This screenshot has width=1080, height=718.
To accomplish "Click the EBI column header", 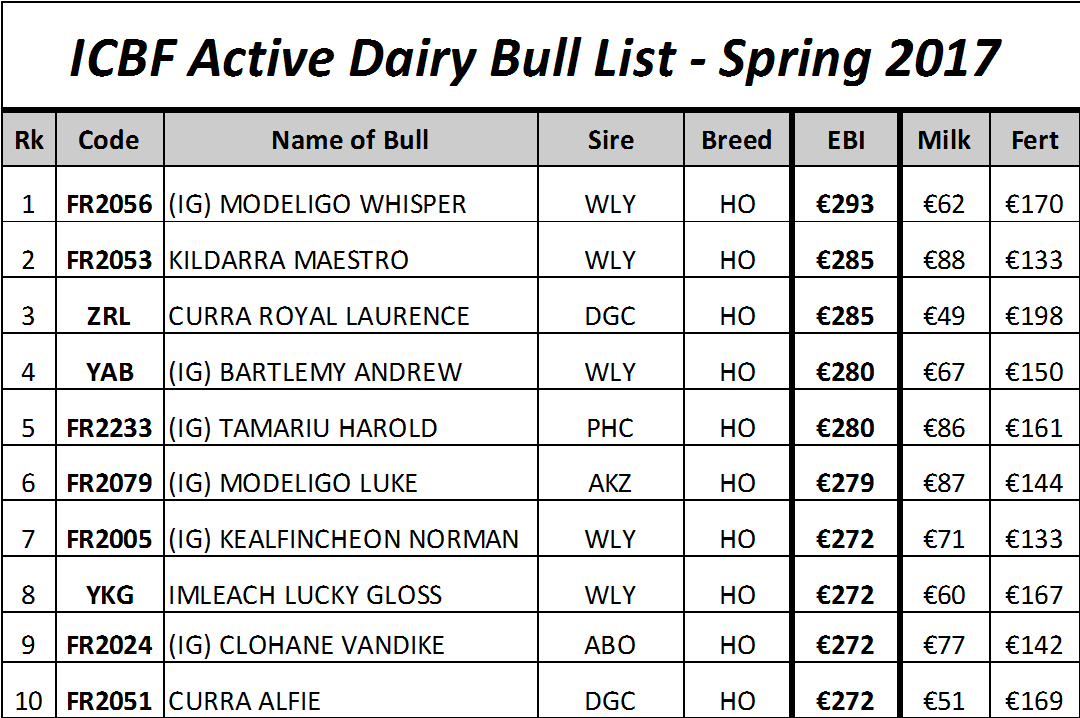I will pyautogui.click(x=846, y=140).
